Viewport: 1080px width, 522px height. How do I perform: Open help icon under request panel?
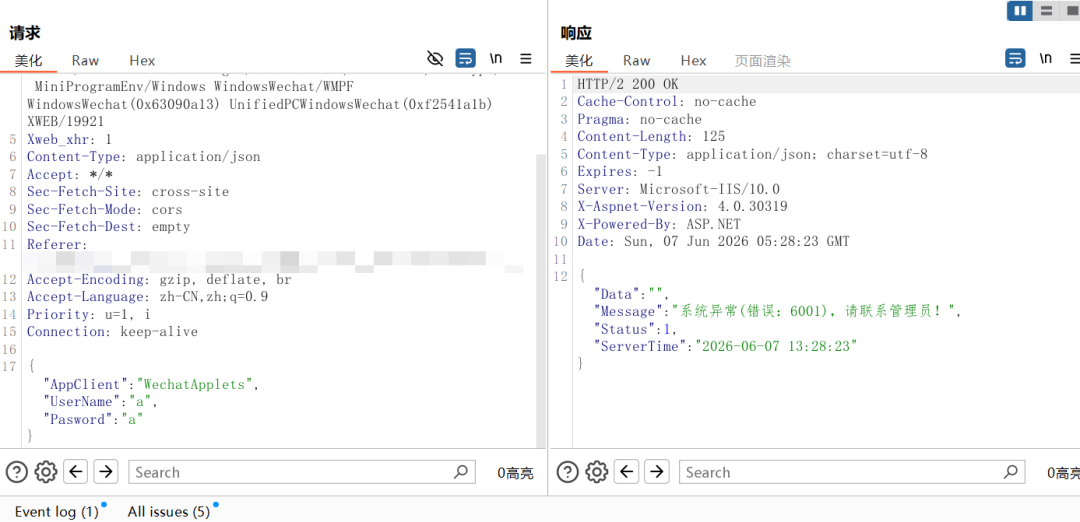coord(17,472)
